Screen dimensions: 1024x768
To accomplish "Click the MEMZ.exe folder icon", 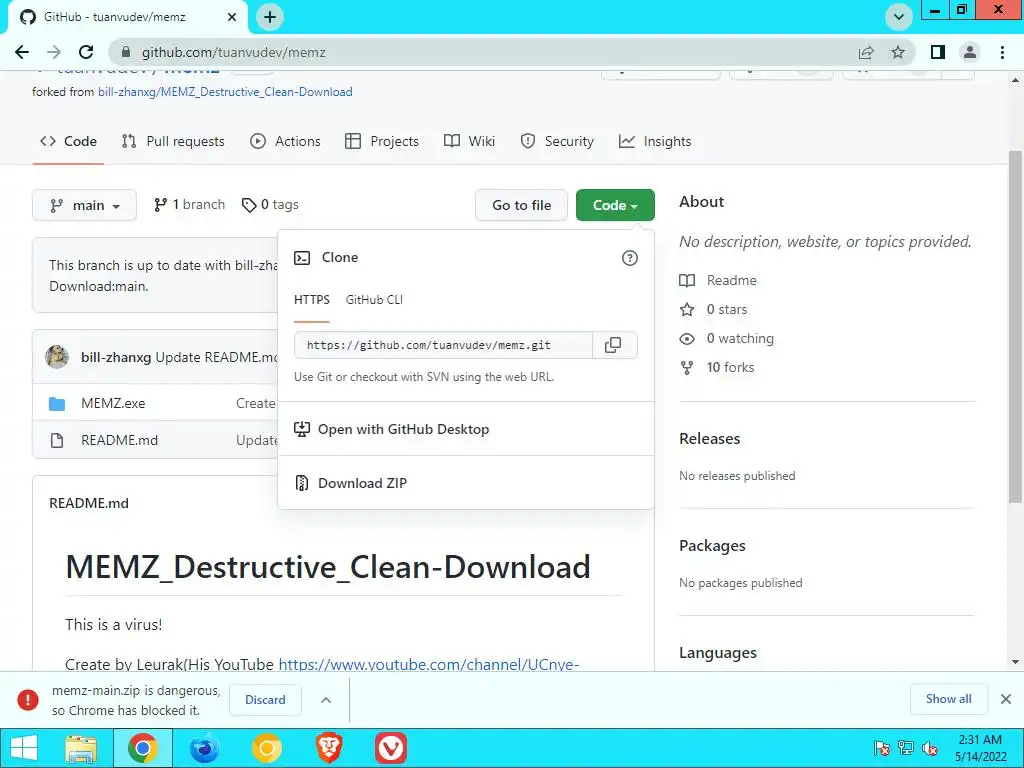I will [x=57, y=404].
